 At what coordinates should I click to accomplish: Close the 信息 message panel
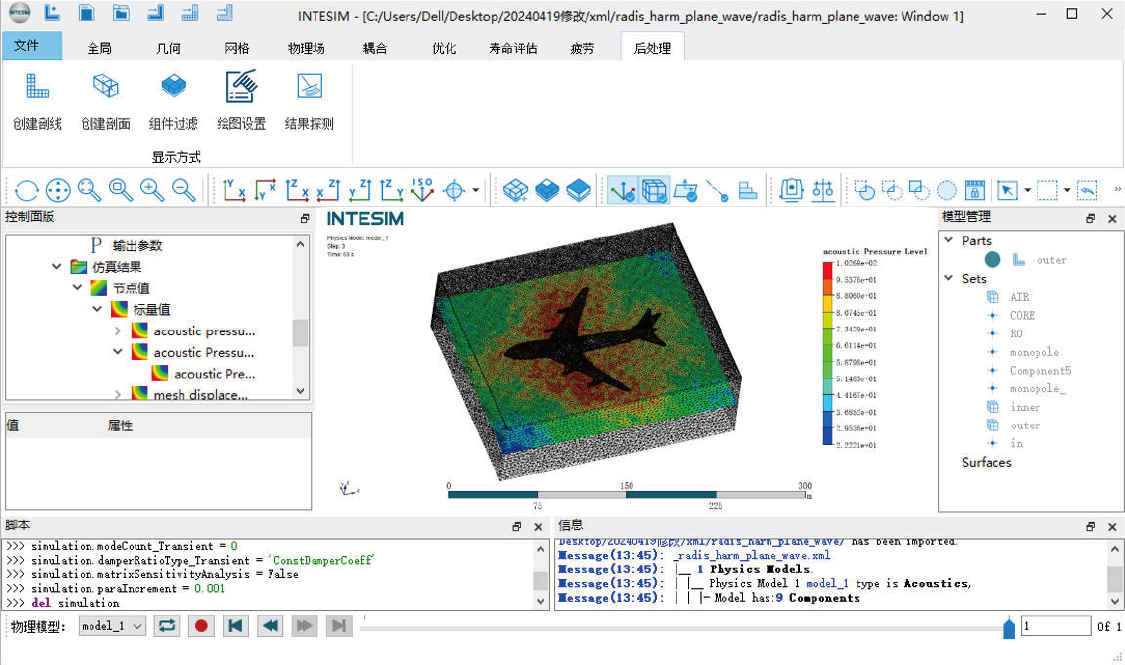coord(1112,527)
